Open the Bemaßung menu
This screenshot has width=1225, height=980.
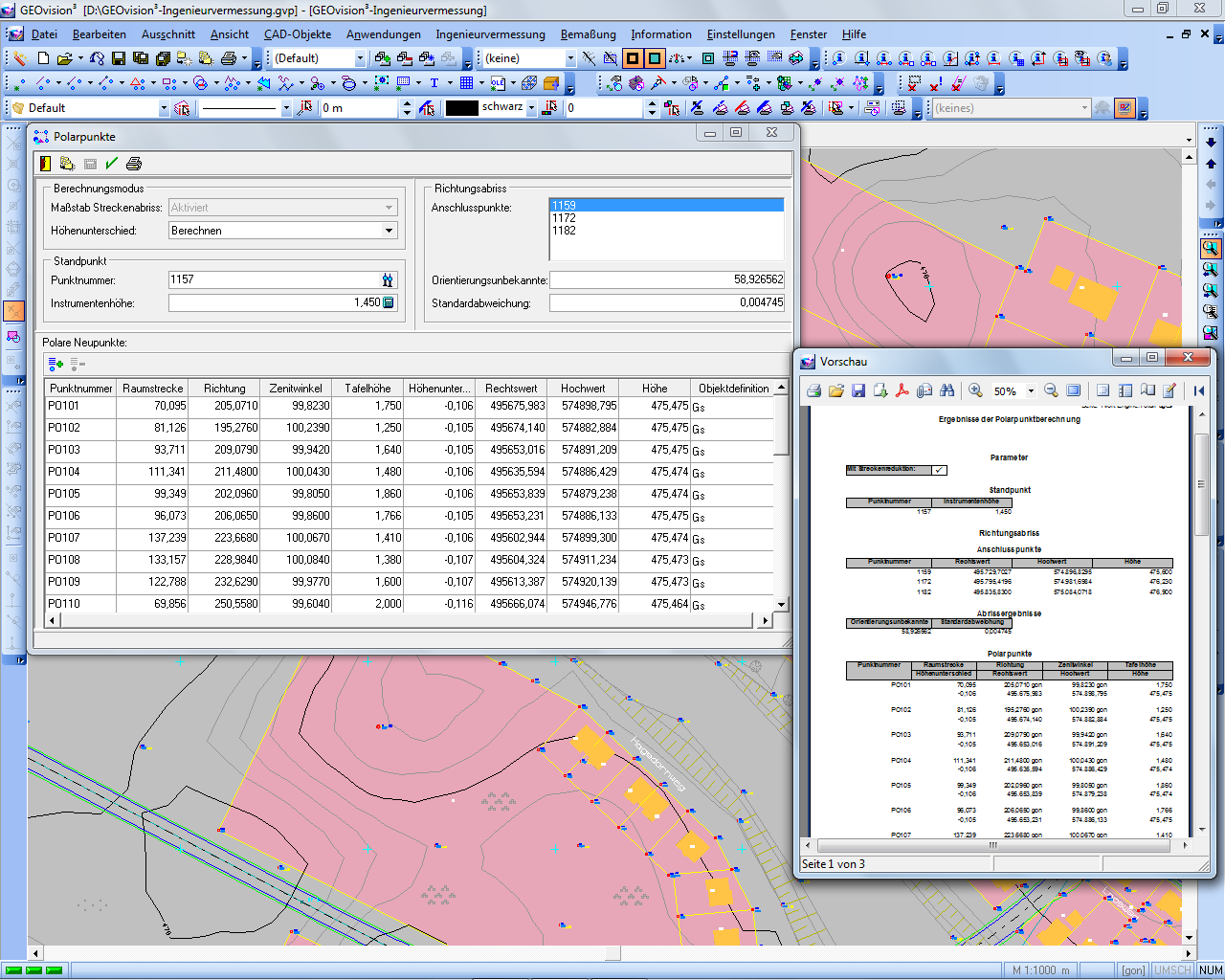(589, 34)
